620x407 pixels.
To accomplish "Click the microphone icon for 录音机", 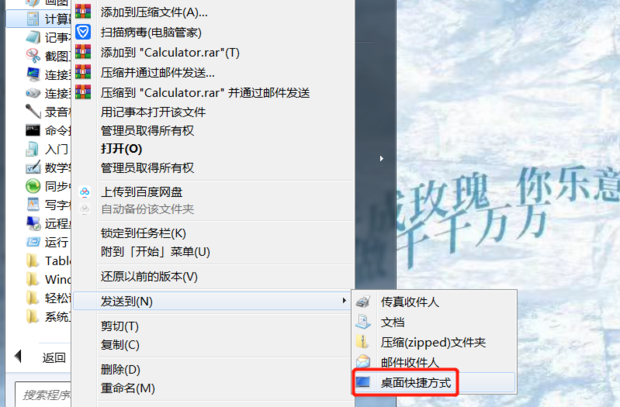I will pyautogui.click(x=33, y=111).
